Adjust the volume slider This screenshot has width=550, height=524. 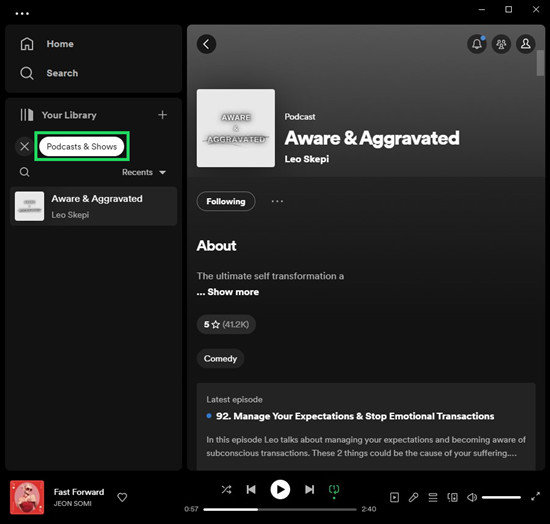click(x=501, y=497)
